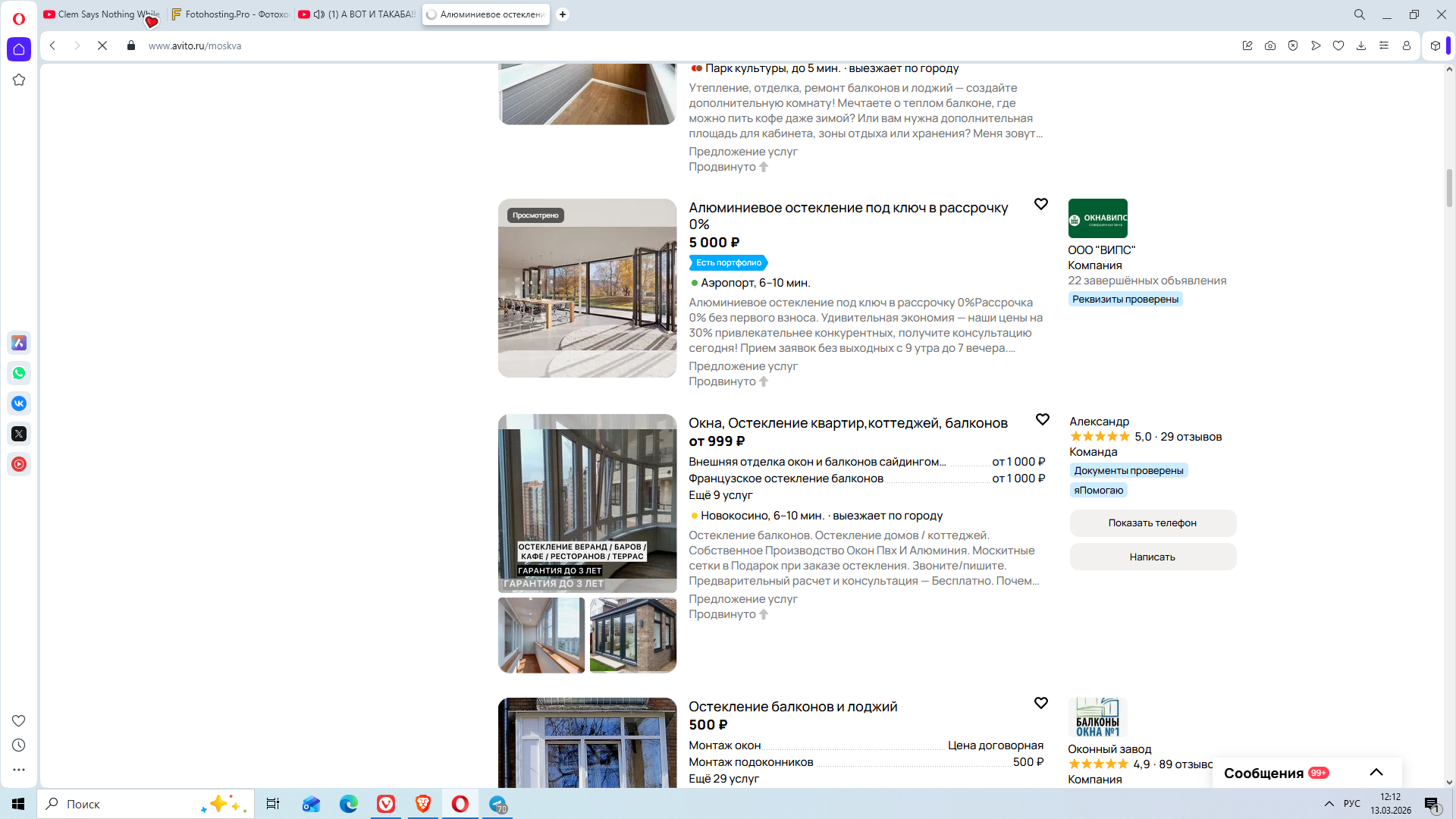Open Aria AI sidebar icon
Screen dimensions: 1456x819
pyautogui.click(x=19, y=343)
